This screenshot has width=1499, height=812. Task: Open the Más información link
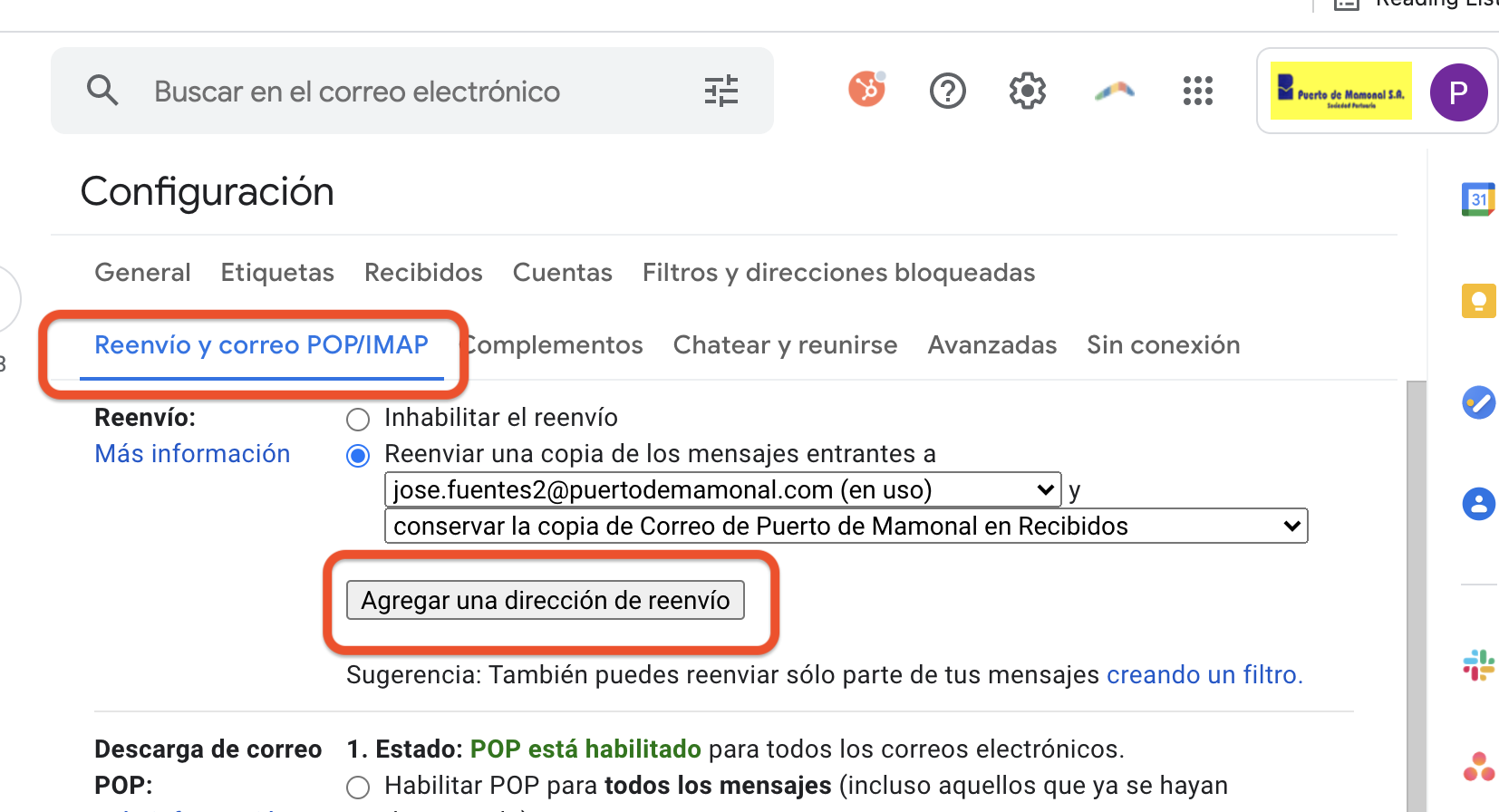192,454
